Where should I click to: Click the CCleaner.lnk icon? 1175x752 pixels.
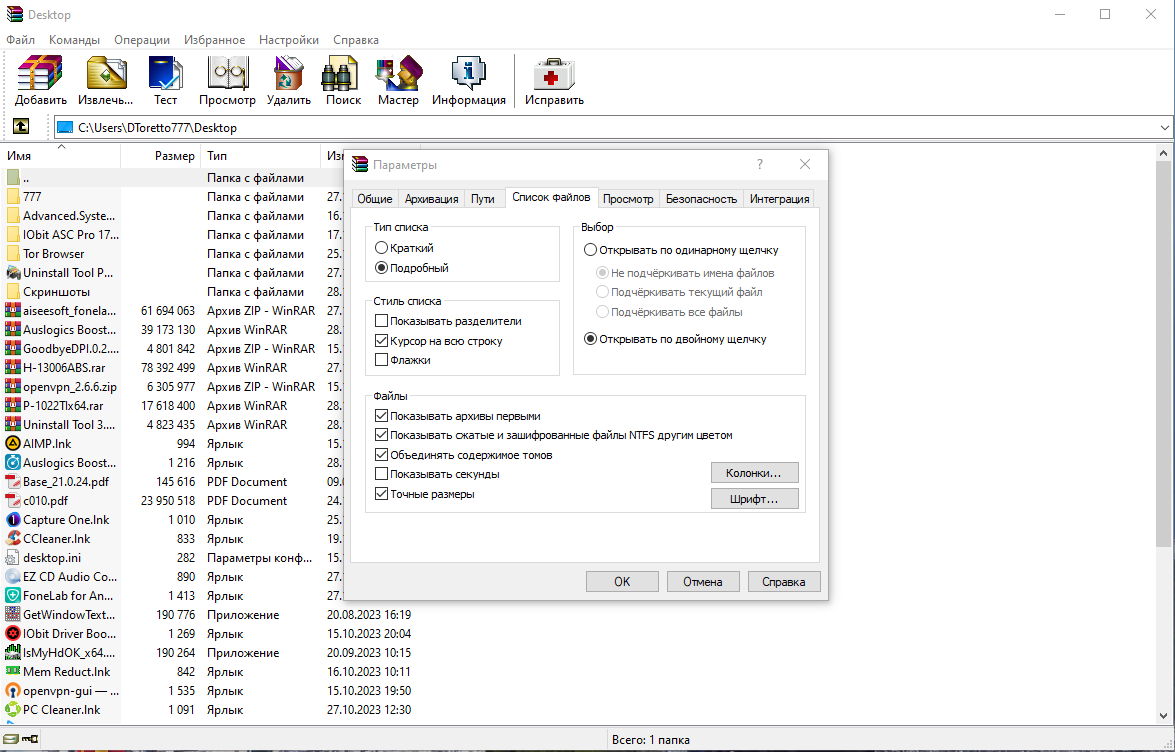click(x=13, y=539)
